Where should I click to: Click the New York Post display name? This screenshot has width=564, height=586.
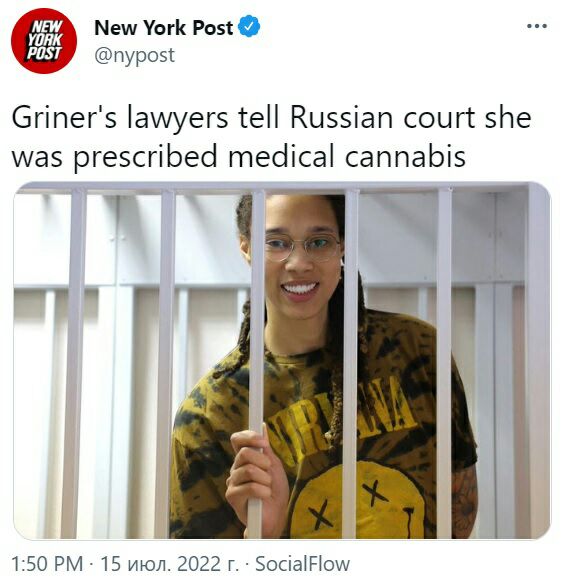164,28
